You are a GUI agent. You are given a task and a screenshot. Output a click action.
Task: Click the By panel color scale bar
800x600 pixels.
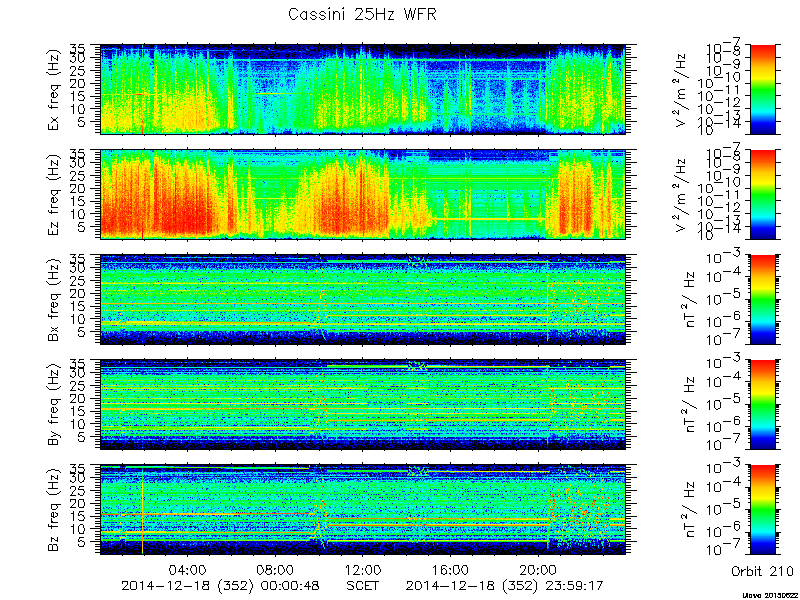point(762,405)
